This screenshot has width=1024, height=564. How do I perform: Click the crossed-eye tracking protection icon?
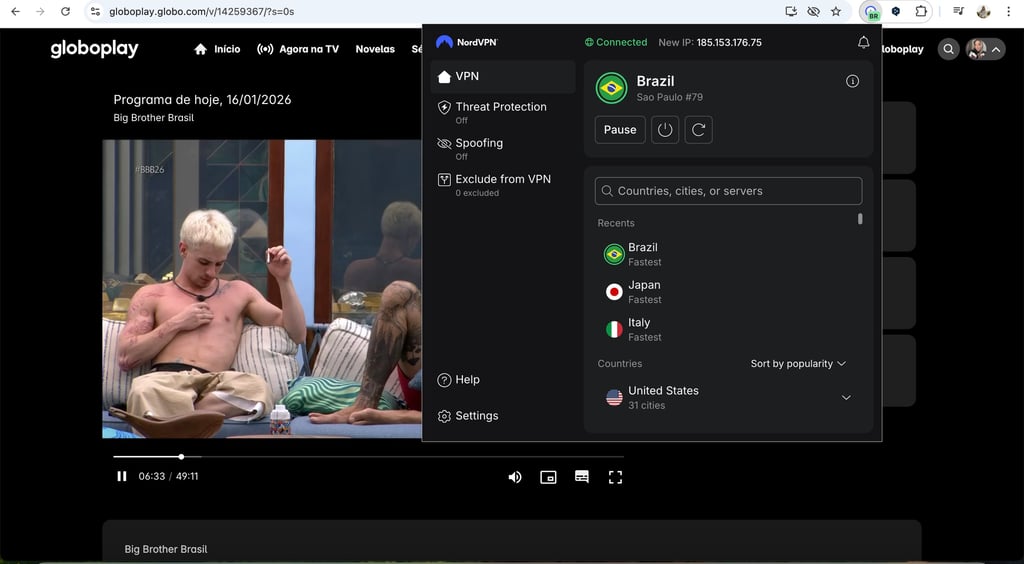point(813,11)
